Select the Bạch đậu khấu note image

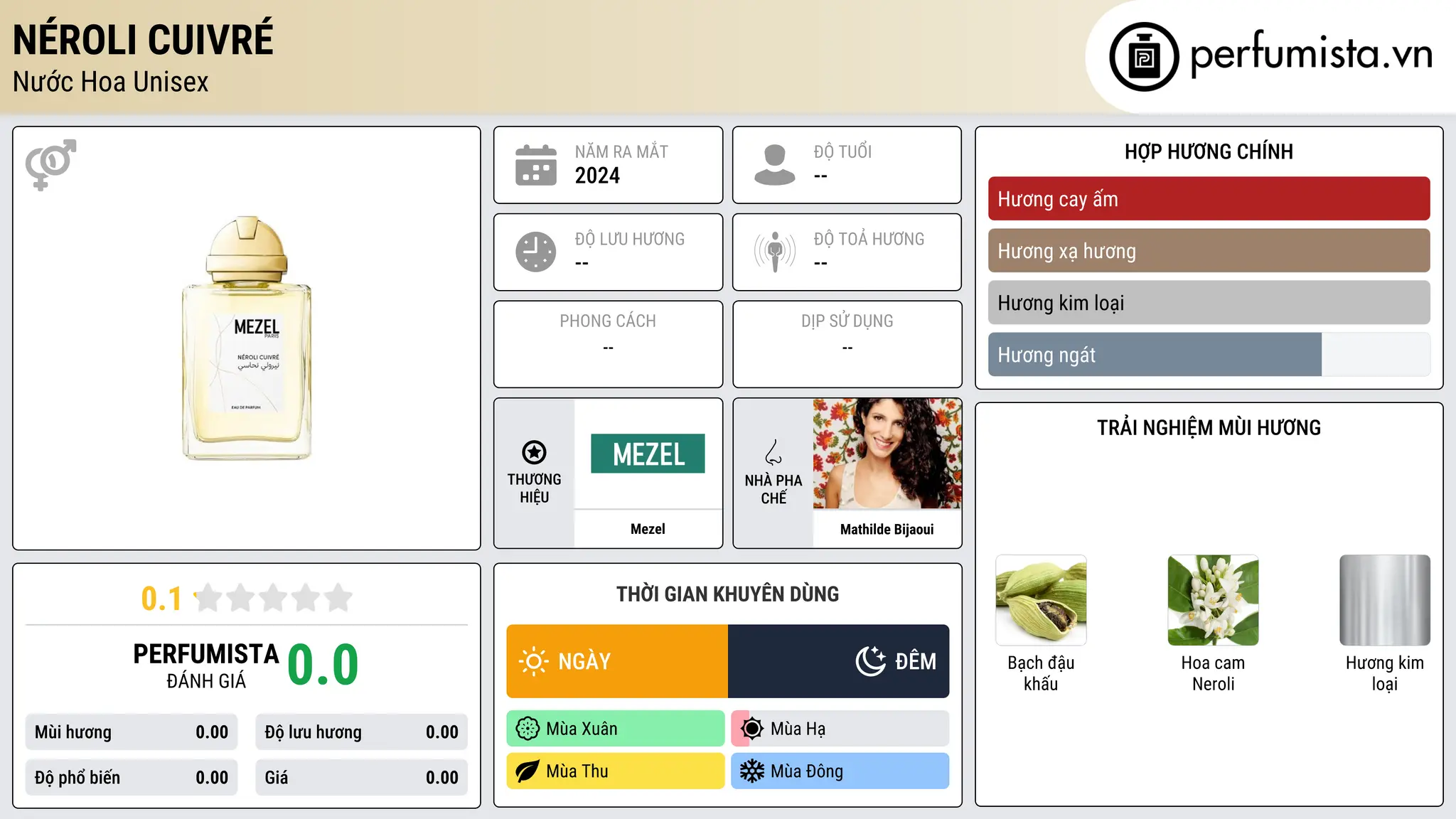(x=1041, y=600)
